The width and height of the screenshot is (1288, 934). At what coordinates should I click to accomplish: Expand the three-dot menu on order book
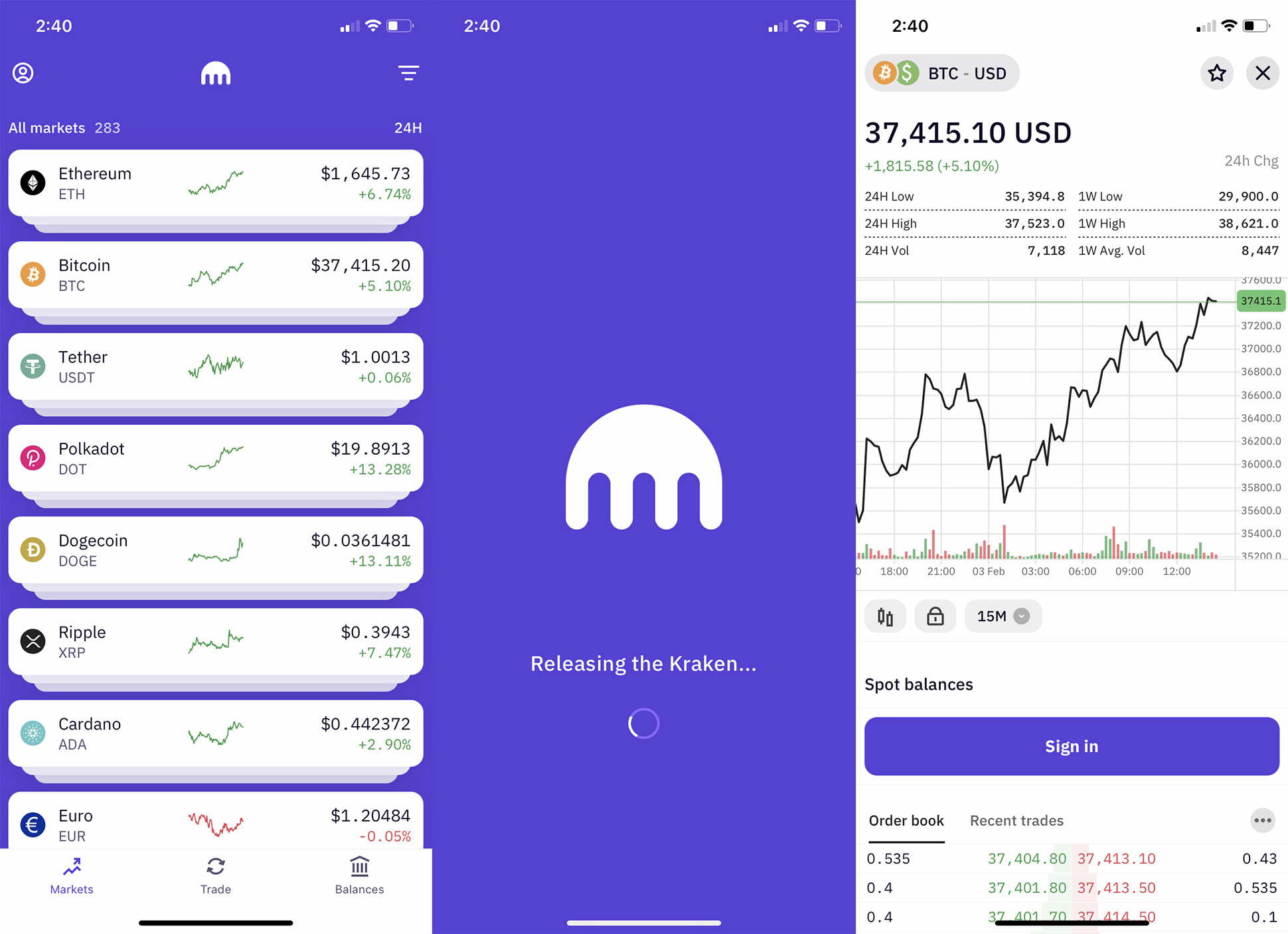pyautogui.click(x=1261, y=820)
